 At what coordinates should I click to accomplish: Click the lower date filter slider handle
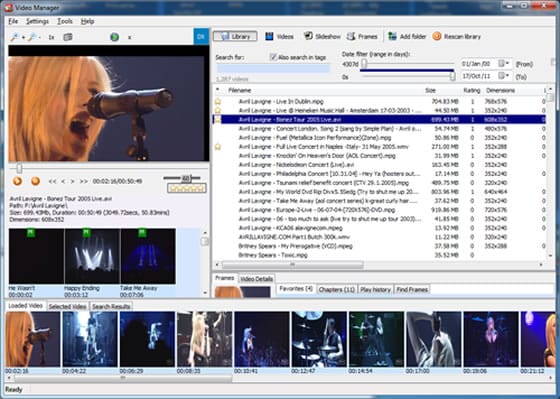pos(452,76)
